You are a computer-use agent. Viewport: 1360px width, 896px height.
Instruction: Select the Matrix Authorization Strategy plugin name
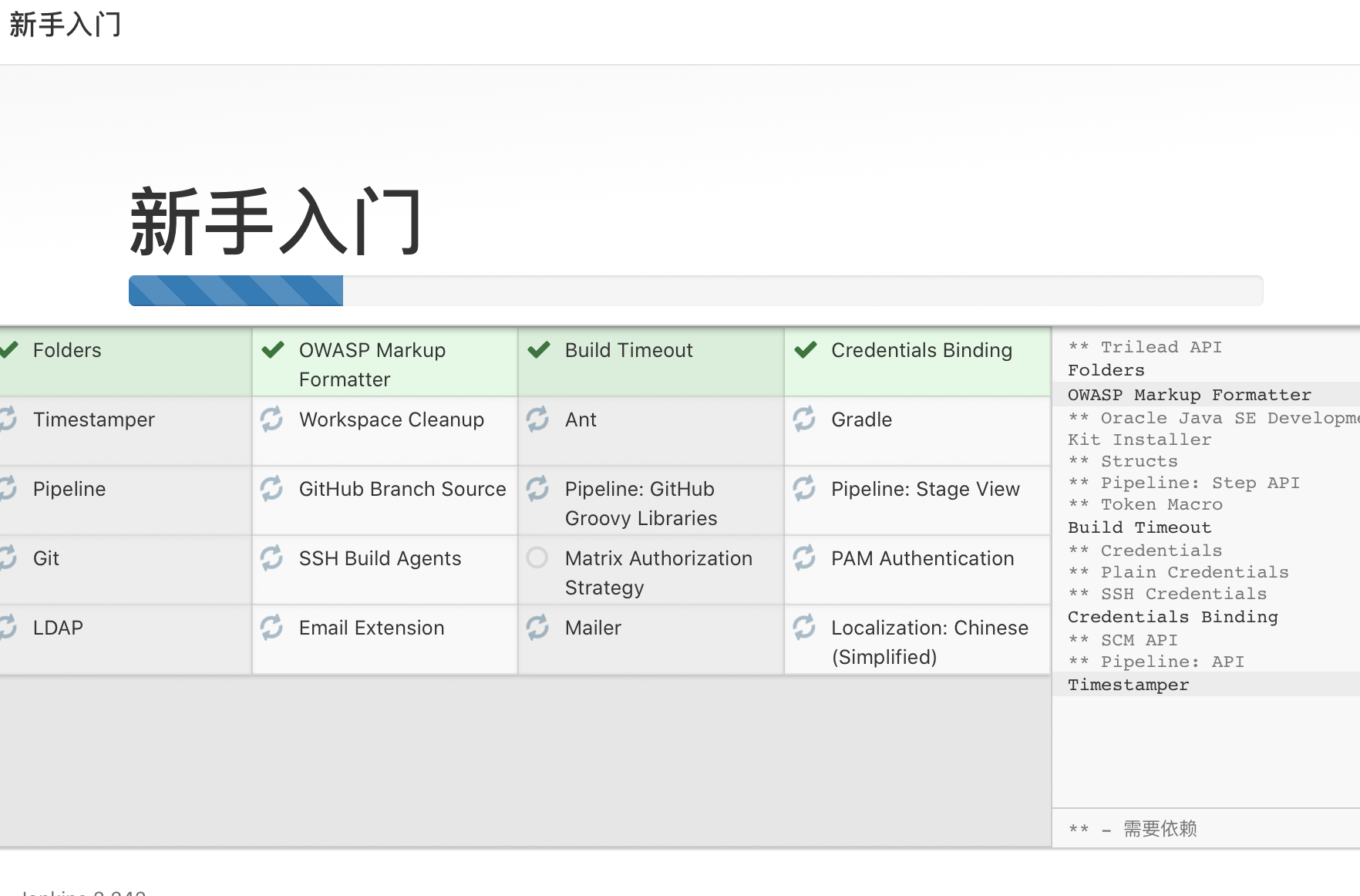(659, 573)
